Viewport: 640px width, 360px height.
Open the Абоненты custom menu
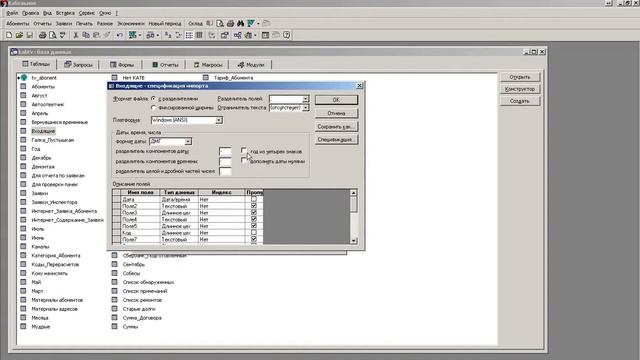coord(18,24)
